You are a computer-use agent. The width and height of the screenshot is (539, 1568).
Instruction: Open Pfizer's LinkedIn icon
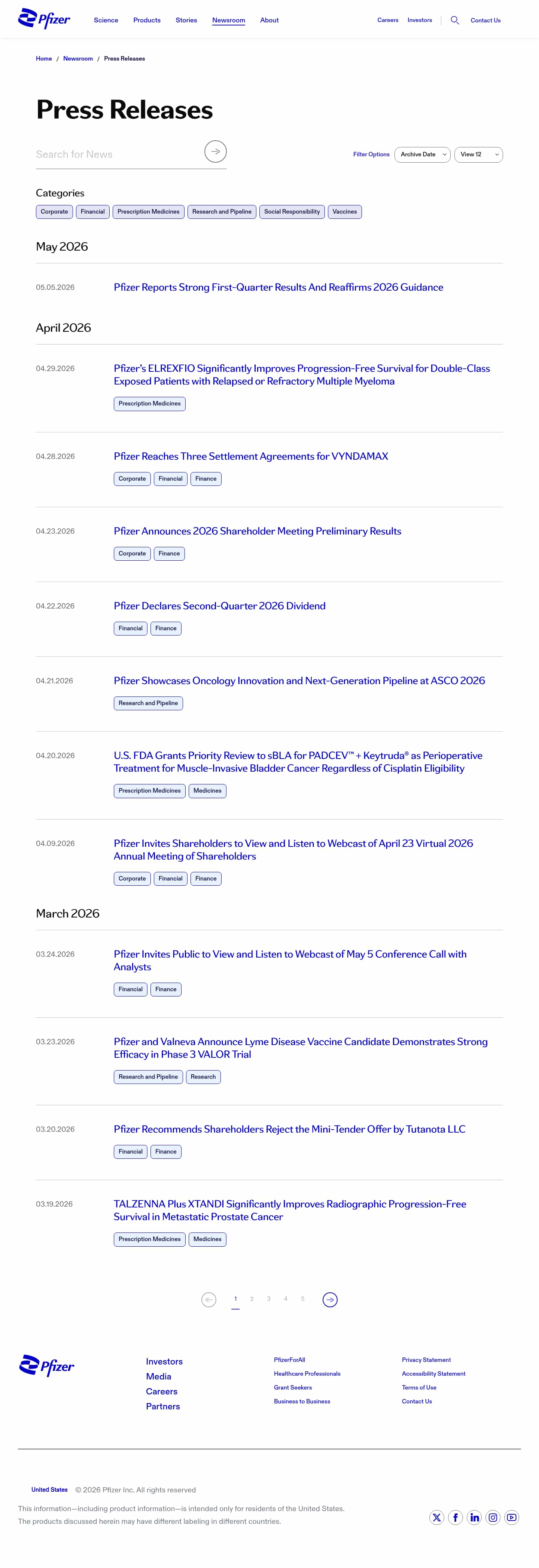(475, 1518)
